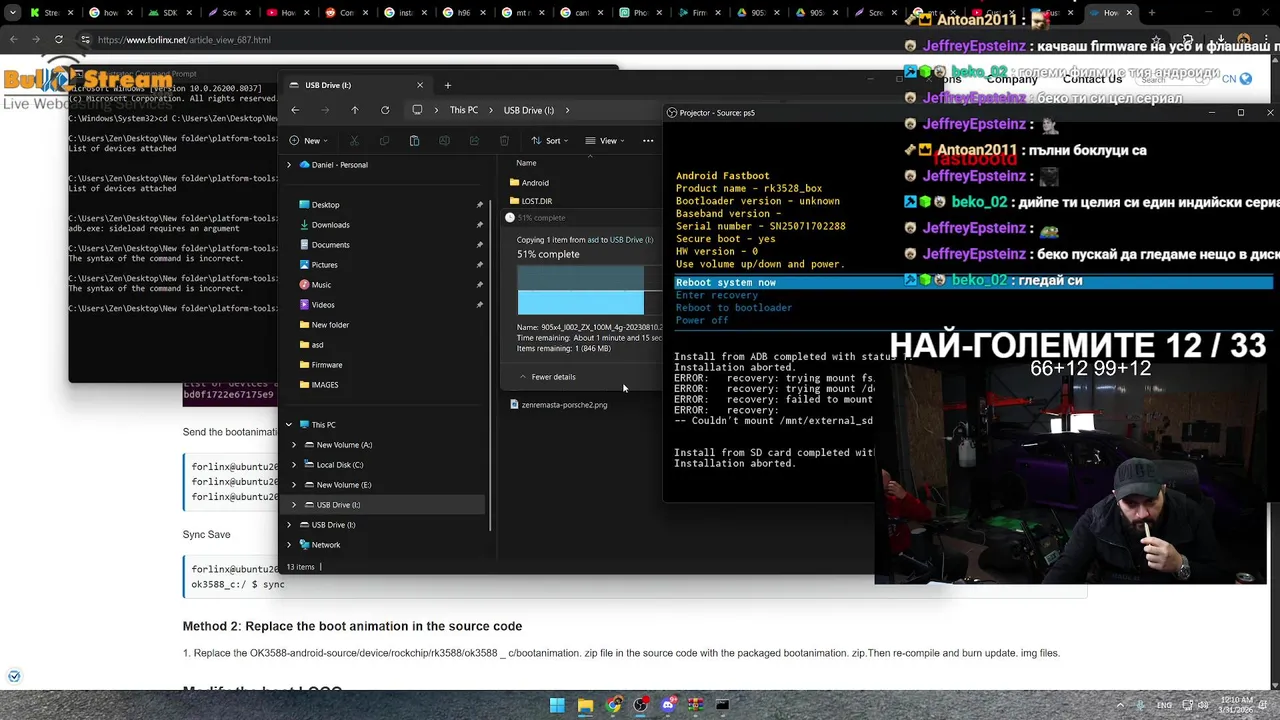The width and height of the screenshot is (1280, 720).
Task: Click USB Drive (I:) in the breadcrumb path
Action: (x=529, y=110)
